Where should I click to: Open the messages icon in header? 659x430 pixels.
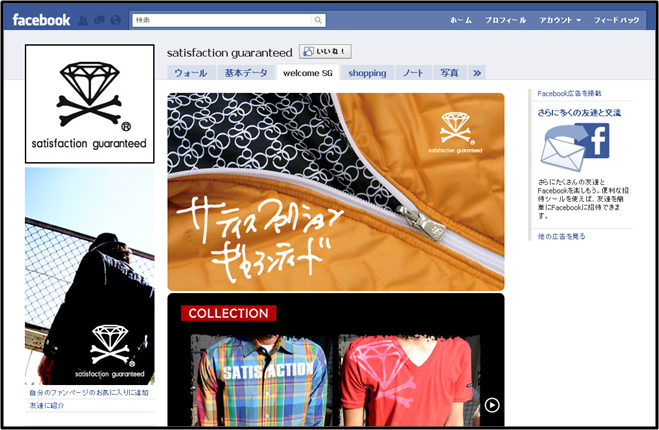point(100,20)
